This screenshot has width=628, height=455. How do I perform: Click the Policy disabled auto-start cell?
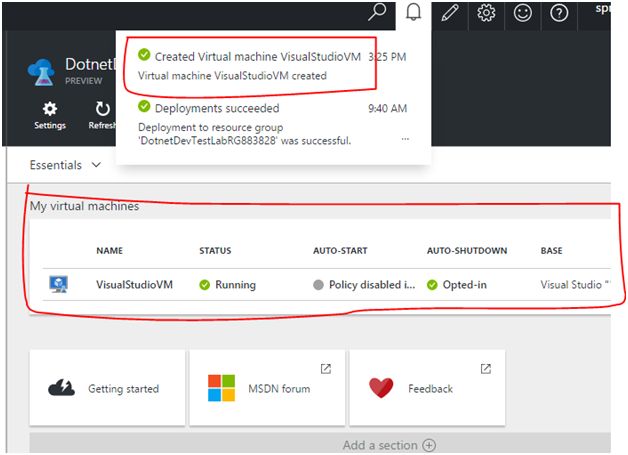pos(364,285)
